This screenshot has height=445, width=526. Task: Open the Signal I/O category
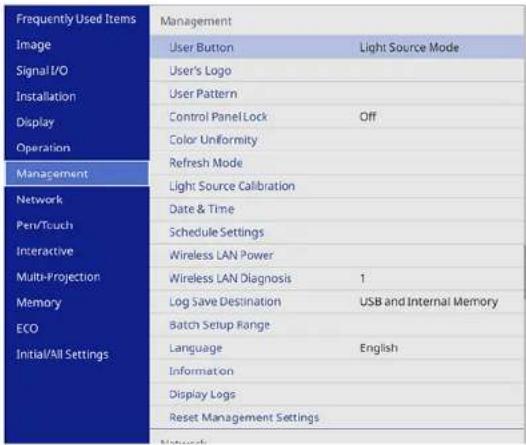tap(42, 71)
